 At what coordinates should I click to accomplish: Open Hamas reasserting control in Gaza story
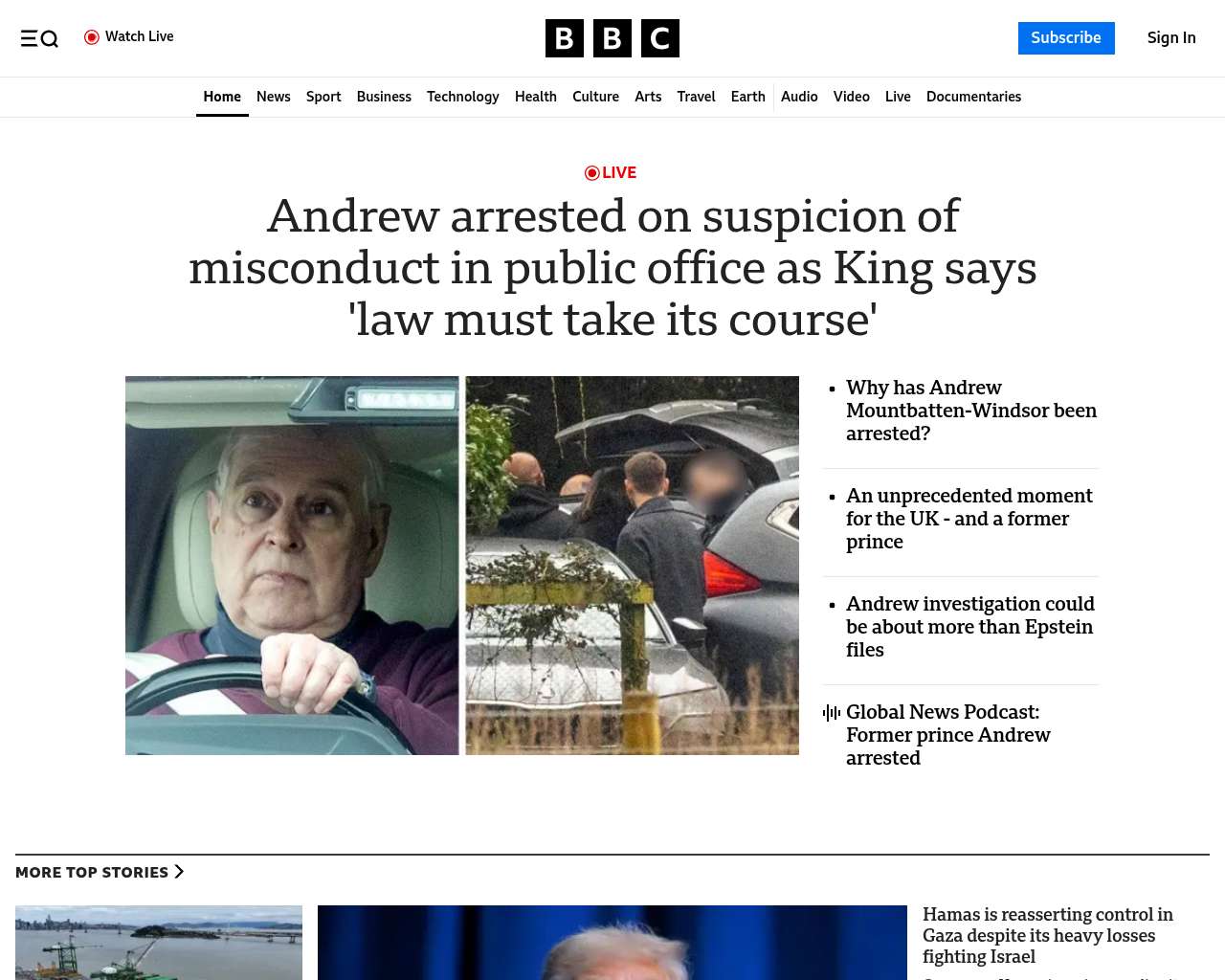[1048, 935]
